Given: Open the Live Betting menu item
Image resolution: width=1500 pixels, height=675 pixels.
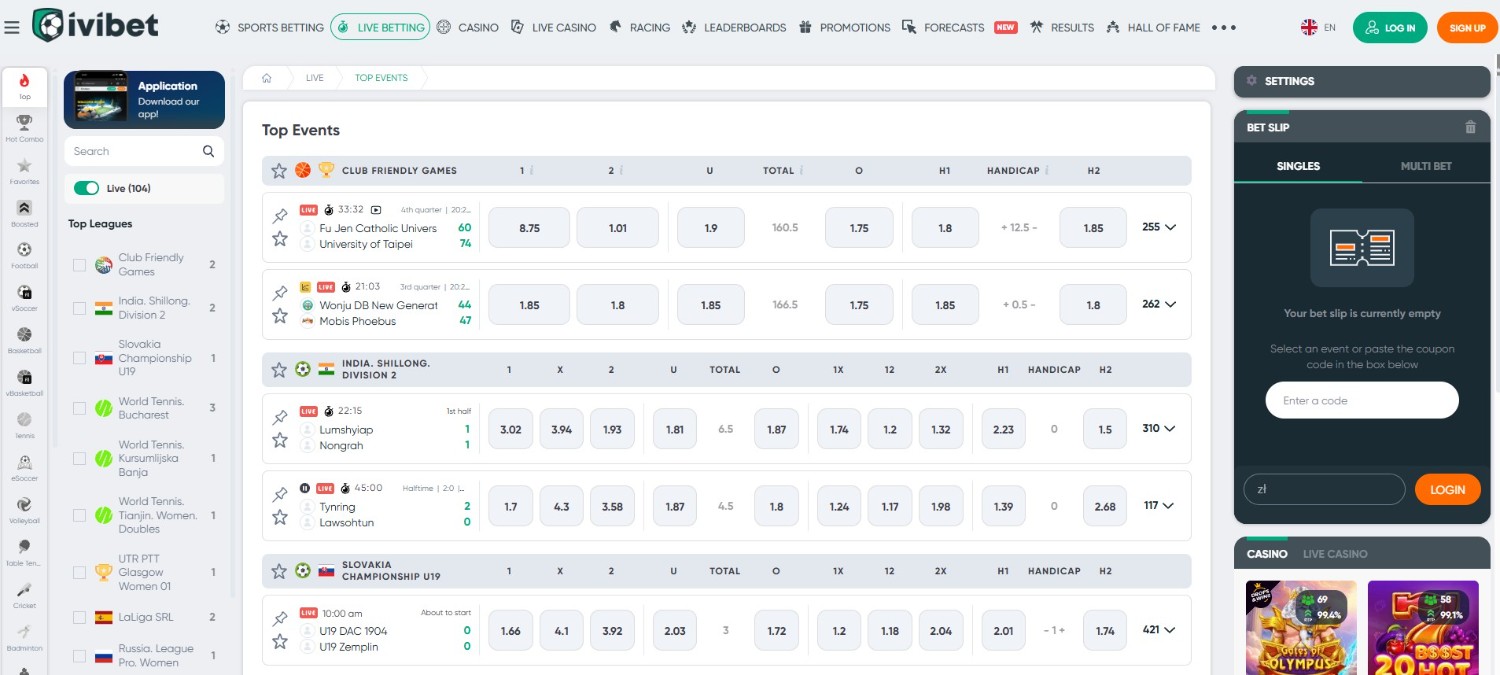Looking at the screenshot, I should point(380,27).
